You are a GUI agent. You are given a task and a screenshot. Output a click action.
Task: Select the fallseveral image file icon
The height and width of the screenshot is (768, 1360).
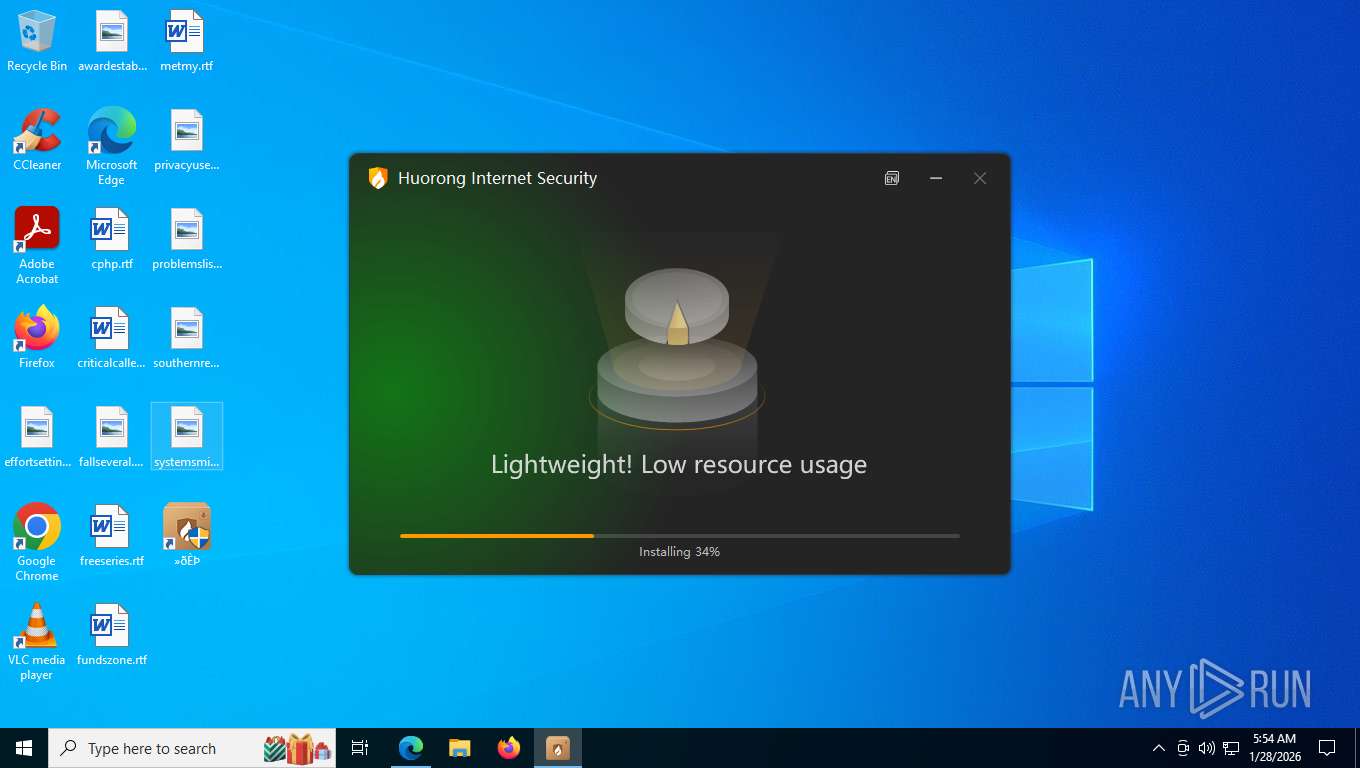[112, 437]
